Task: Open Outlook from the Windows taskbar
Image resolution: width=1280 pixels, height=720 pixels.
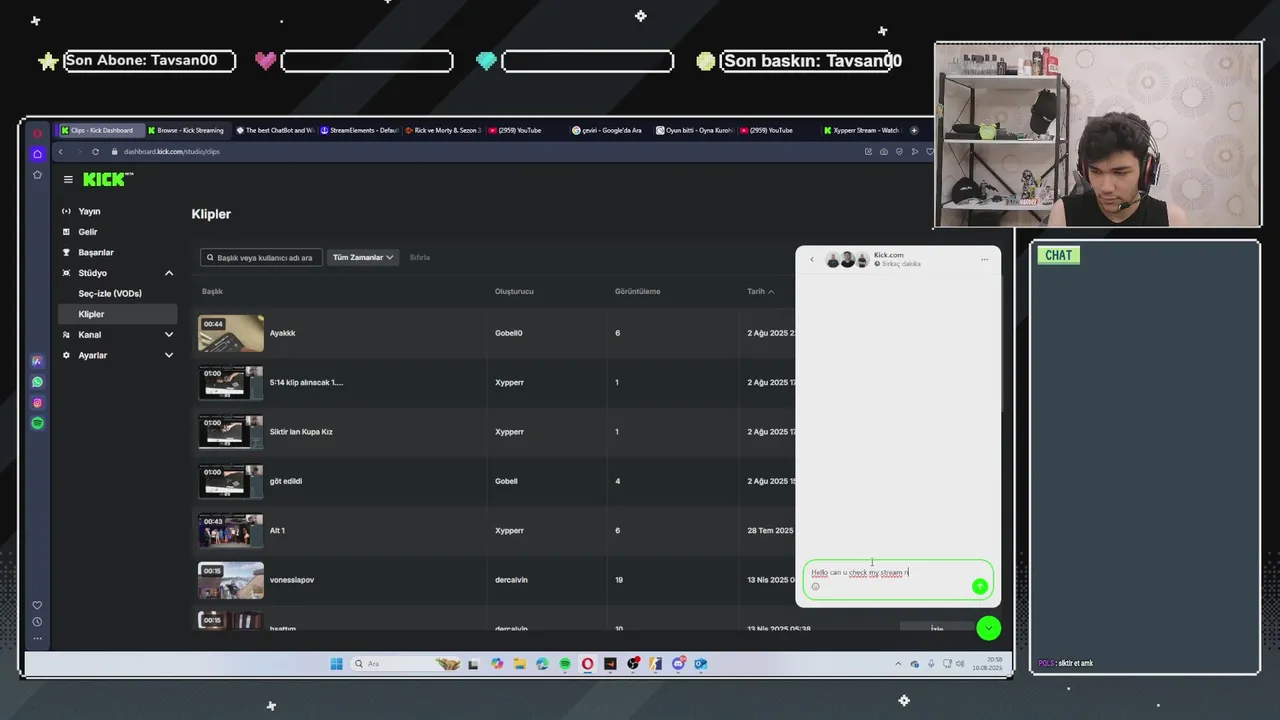Action: pyautogui.click(x=701, y=664)
